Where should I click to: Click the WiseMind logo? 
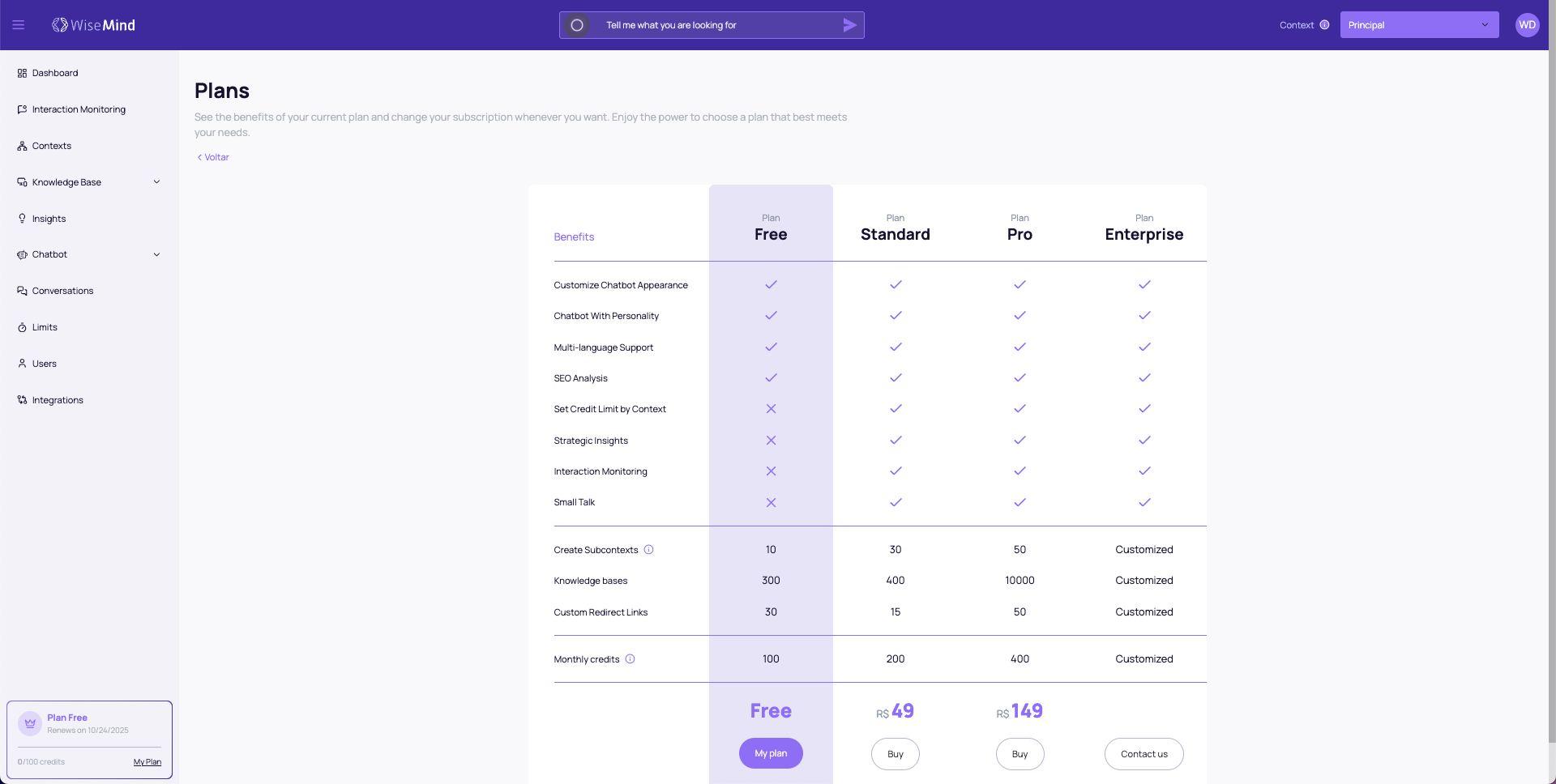(x=93, y=25)
